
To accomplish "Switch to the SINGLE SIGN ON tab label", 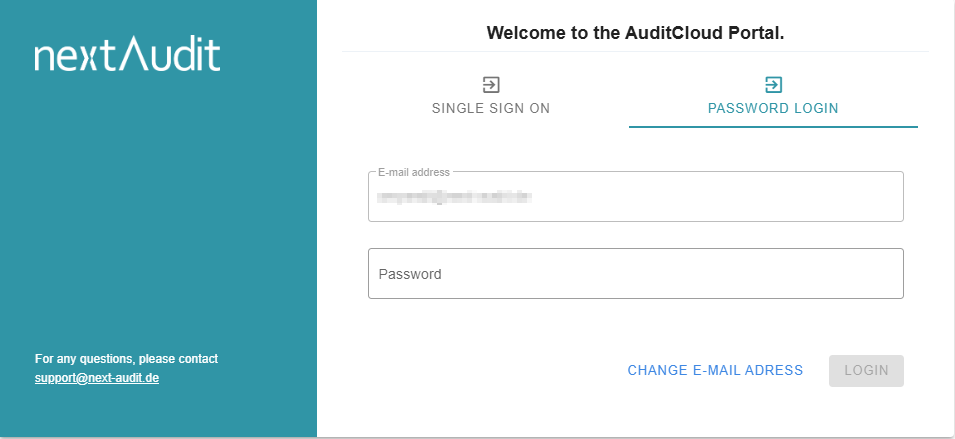I will pos(491,108).
